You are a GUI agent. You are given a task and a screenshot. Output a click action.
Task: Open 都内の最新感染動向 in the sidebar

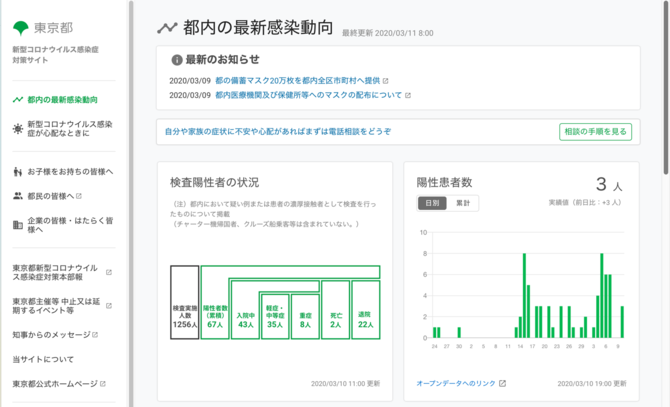[62, 100]
